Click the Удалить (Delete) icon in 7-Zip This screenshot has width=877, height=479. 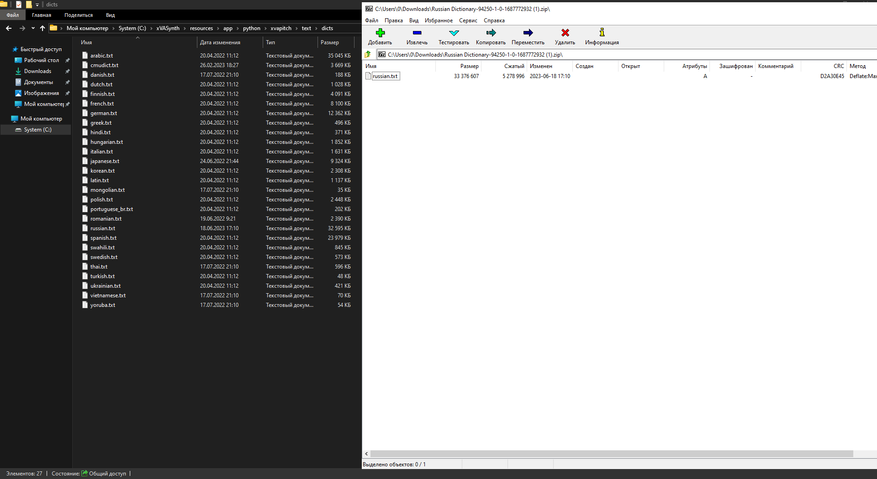pyautogui.click(x=565, y=33)
